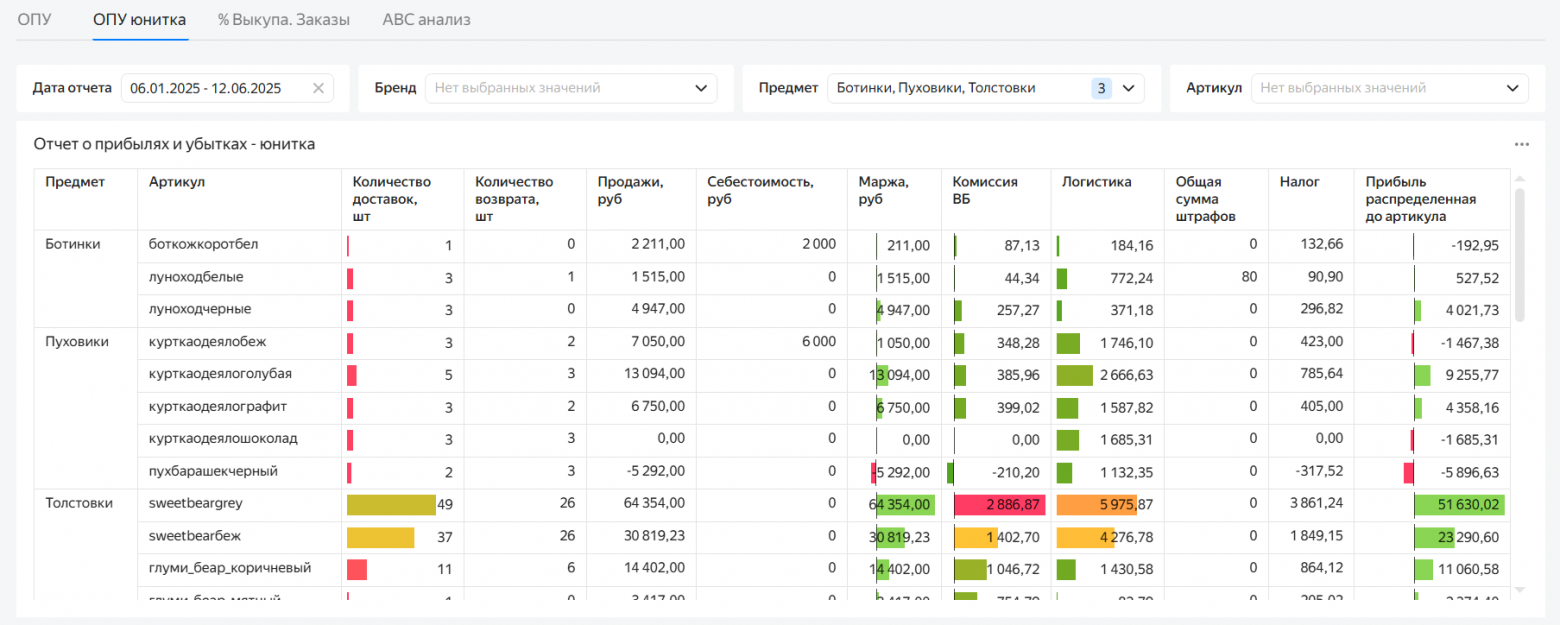Screen dimensions: 1560x625
Task: Click the date range input field
Action: pos(215,88)
